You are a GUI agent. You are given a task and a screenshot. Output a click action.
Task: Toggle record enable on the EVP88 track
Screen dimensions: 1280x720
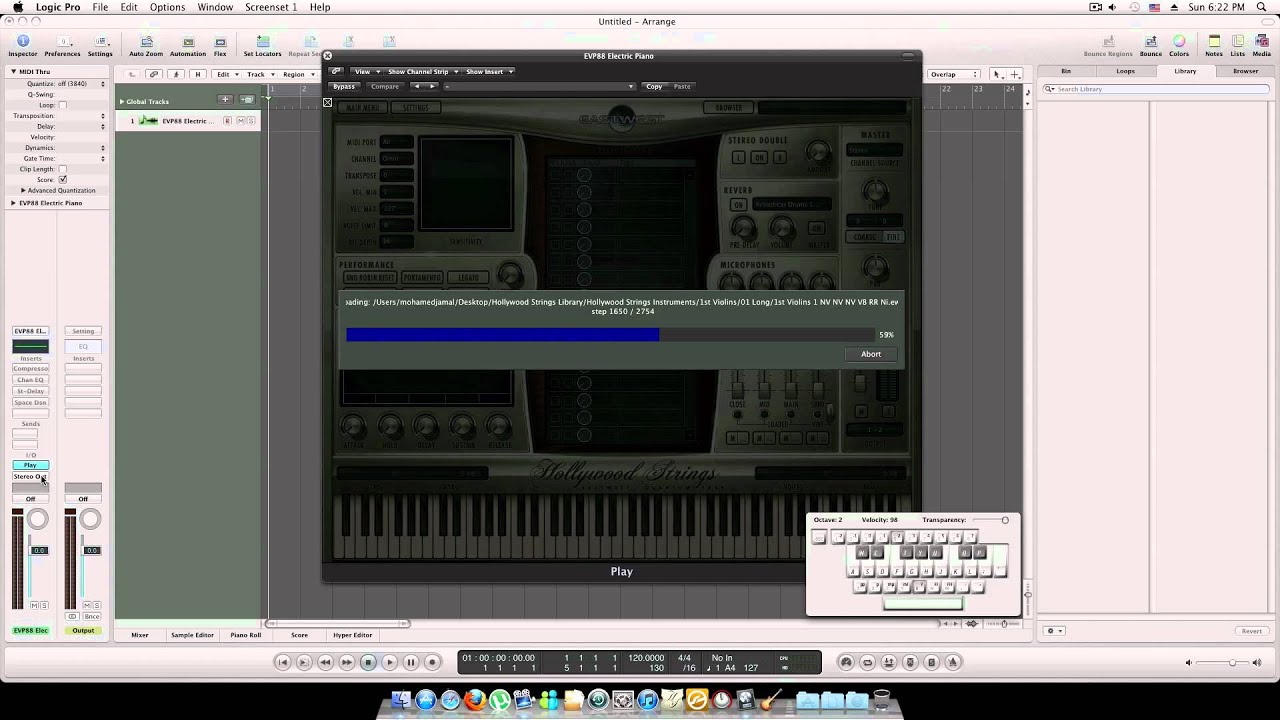[228, 121]
